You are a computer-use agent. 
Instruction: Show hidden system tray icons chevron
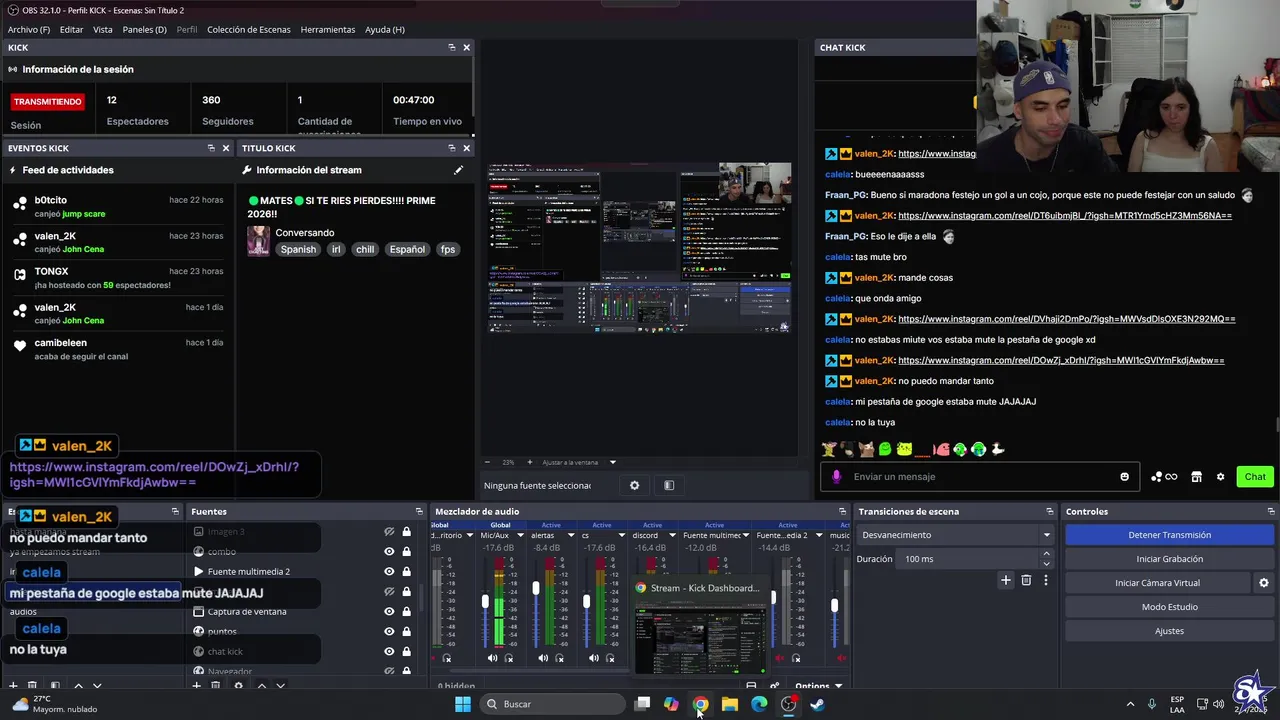tap(1130, 704)
